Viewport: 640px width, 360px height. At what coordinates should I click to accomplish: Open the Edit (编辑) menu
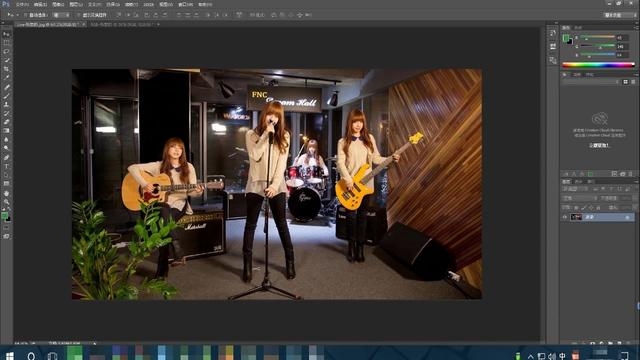40,4
